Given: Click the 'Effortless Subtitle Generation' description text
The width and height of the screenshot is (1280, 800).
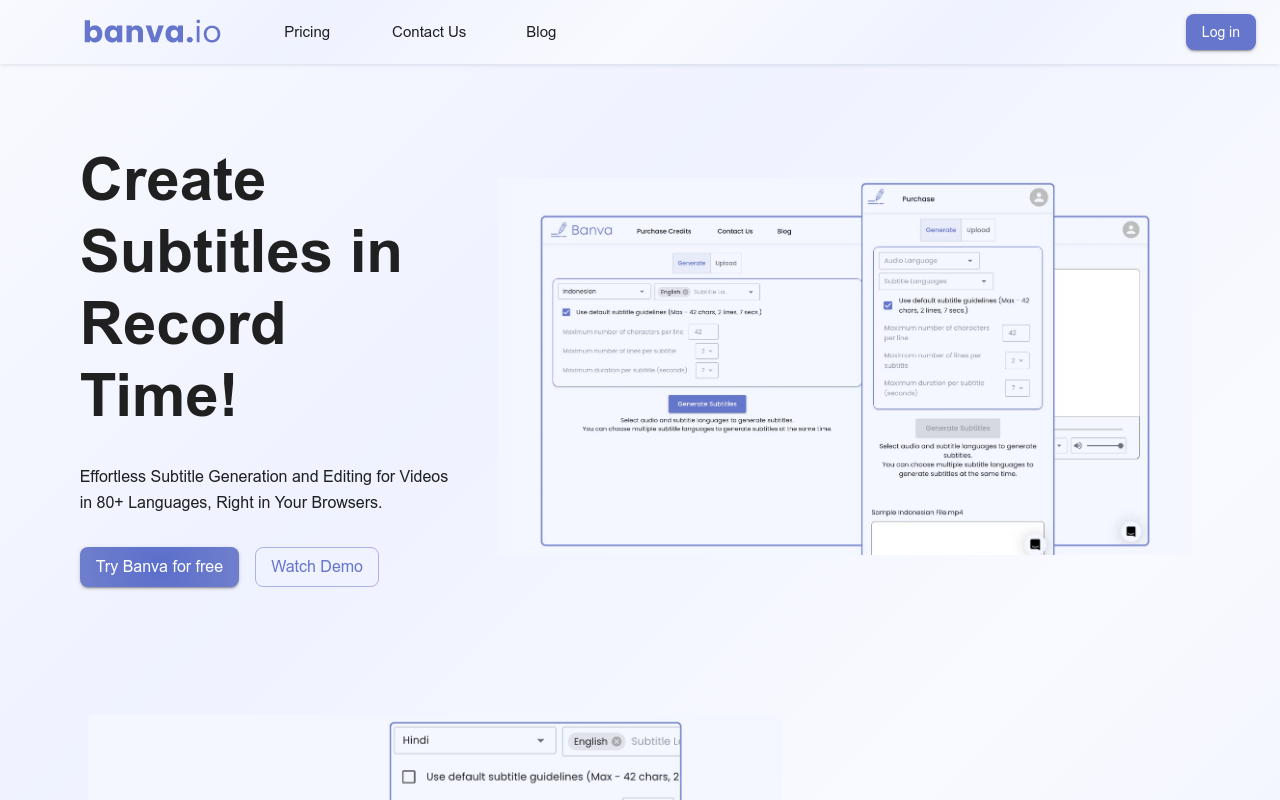Looking at the screenshot, I should pyautogui.click(x=264, y=489).
